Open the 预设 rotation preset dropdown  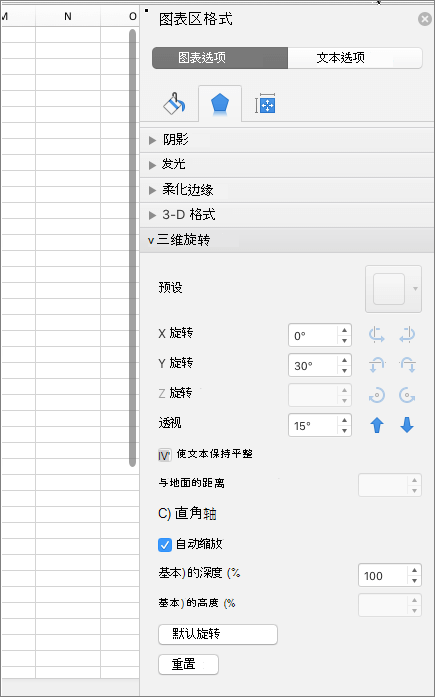393,289
